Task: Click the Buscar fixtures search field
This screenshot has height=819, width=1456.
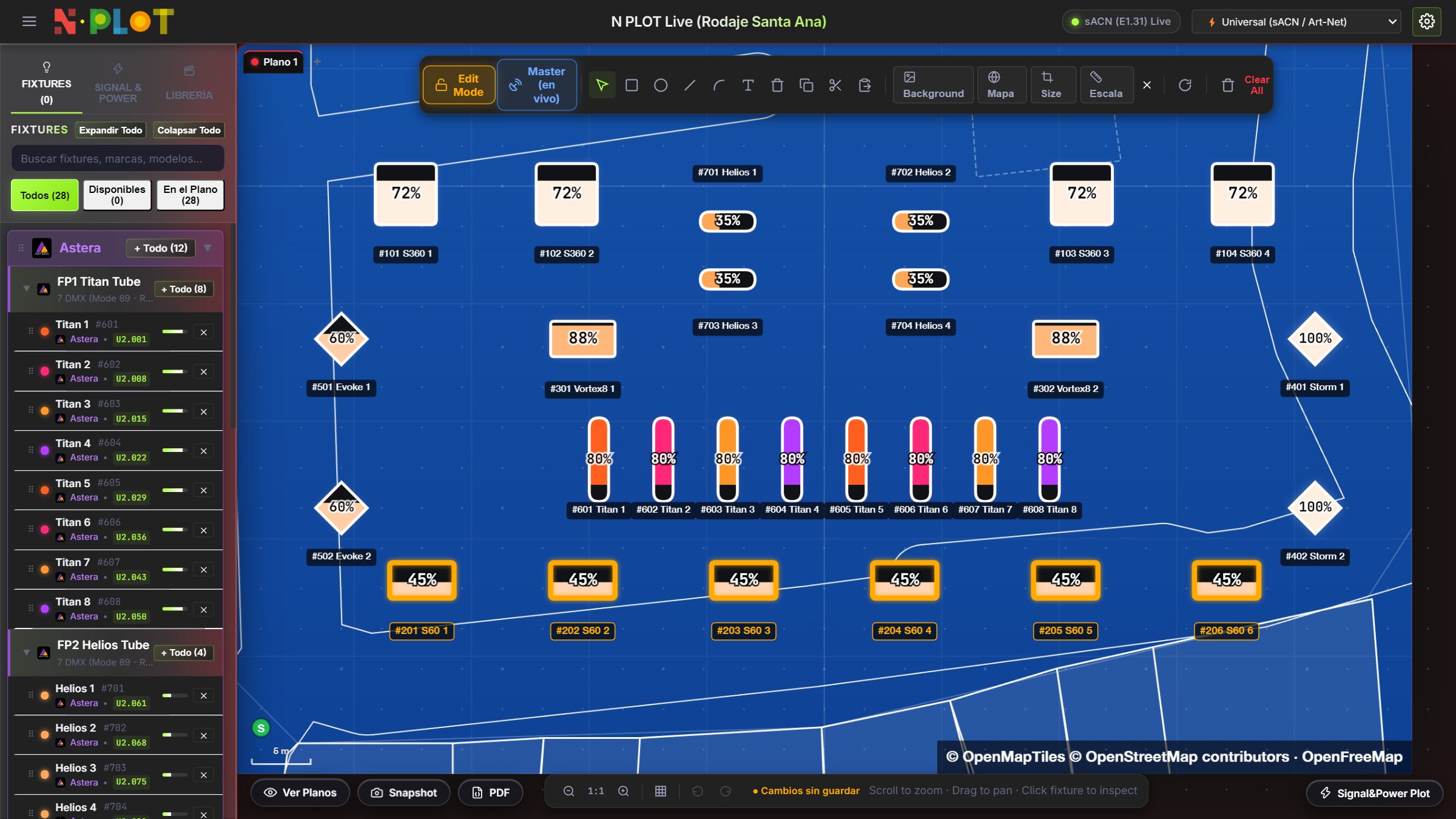Action: (x=118, y=158)
